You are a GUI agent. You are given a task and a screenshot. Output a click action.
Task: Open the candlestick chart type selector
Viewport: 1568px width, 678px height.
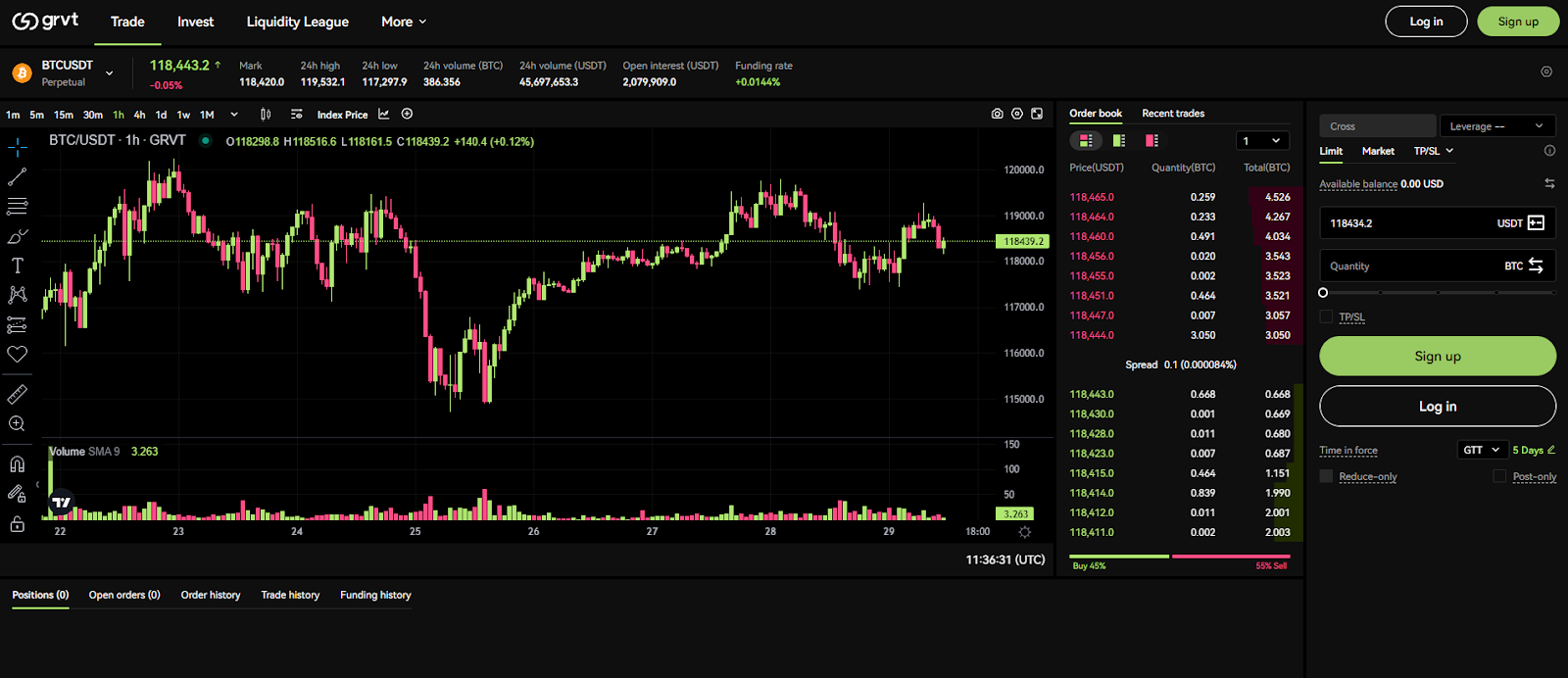coord(266,115)
